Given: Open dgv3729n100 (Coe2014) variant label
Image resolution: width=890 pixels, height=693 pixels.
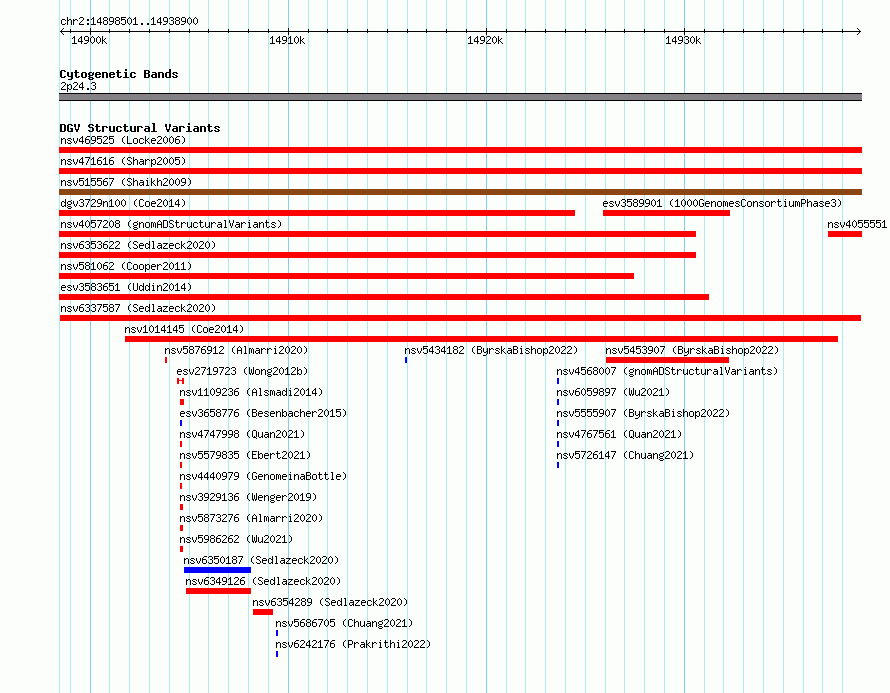Looking at the screenshot, I should click(x=123, y=203).
